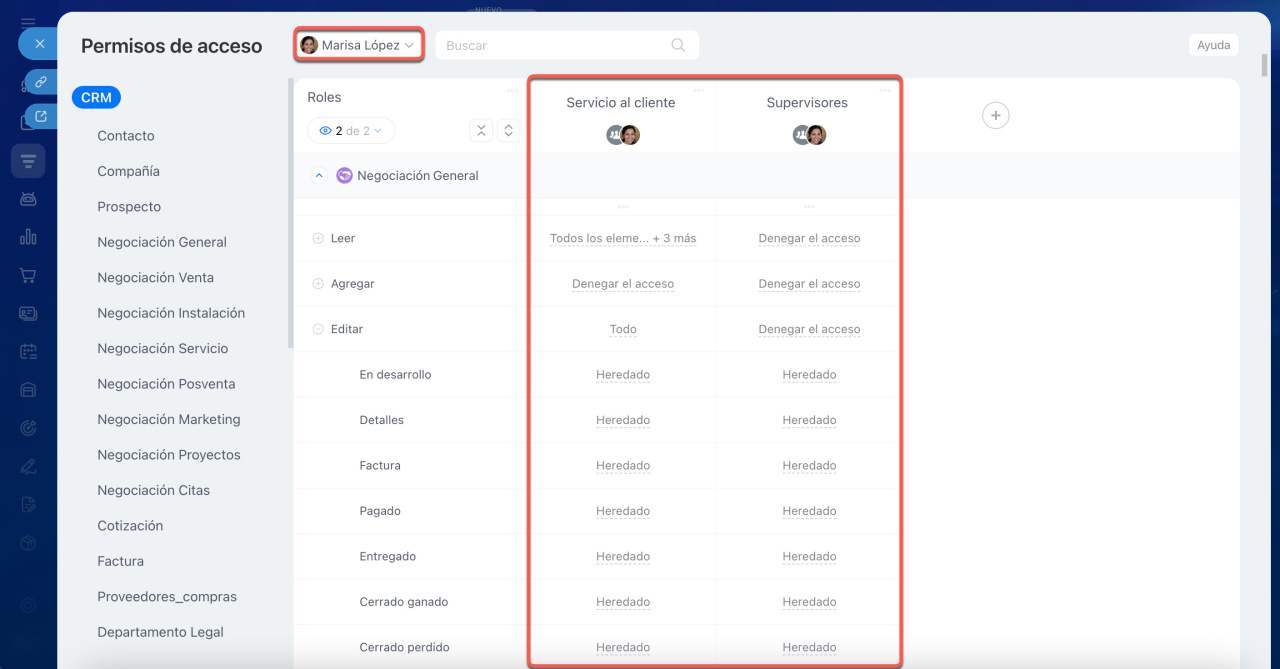Click the collapse all rows icon
Screen dimensions: 1280x669
pyautogui.click(x=481, y=131)
